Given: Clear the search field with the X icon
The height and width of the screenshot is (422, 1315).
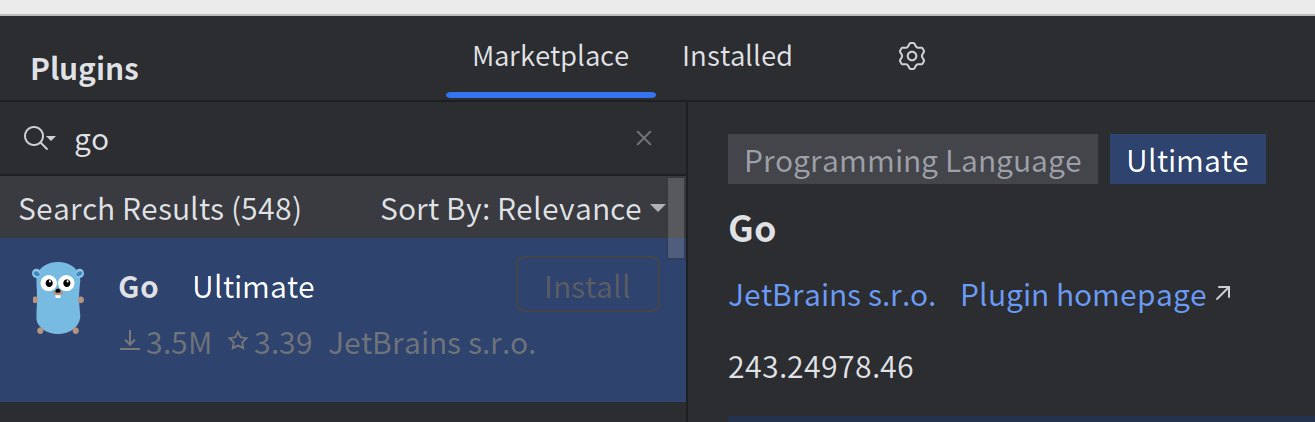Looking at the screenshot, I should click(x=644, y=139).
